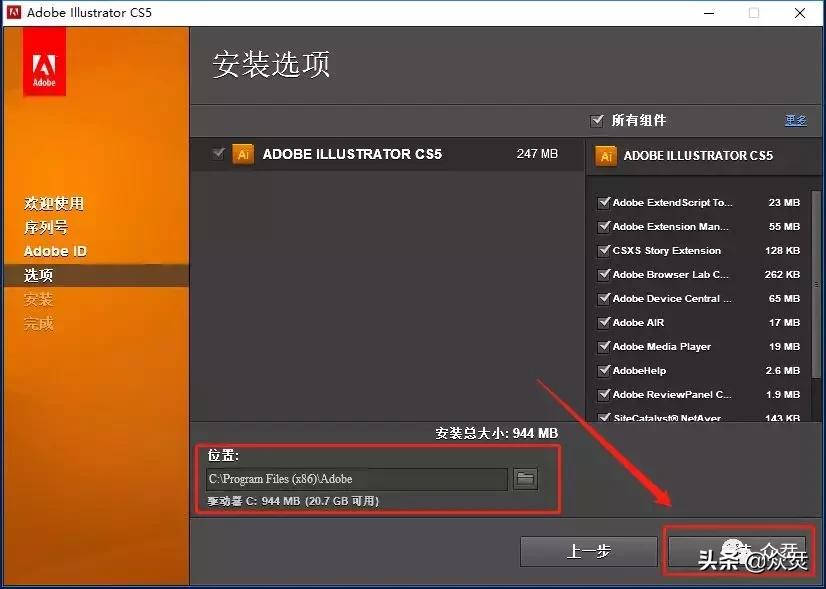
Task: Click the Adobe logo in the upper left
Action: 43,62
